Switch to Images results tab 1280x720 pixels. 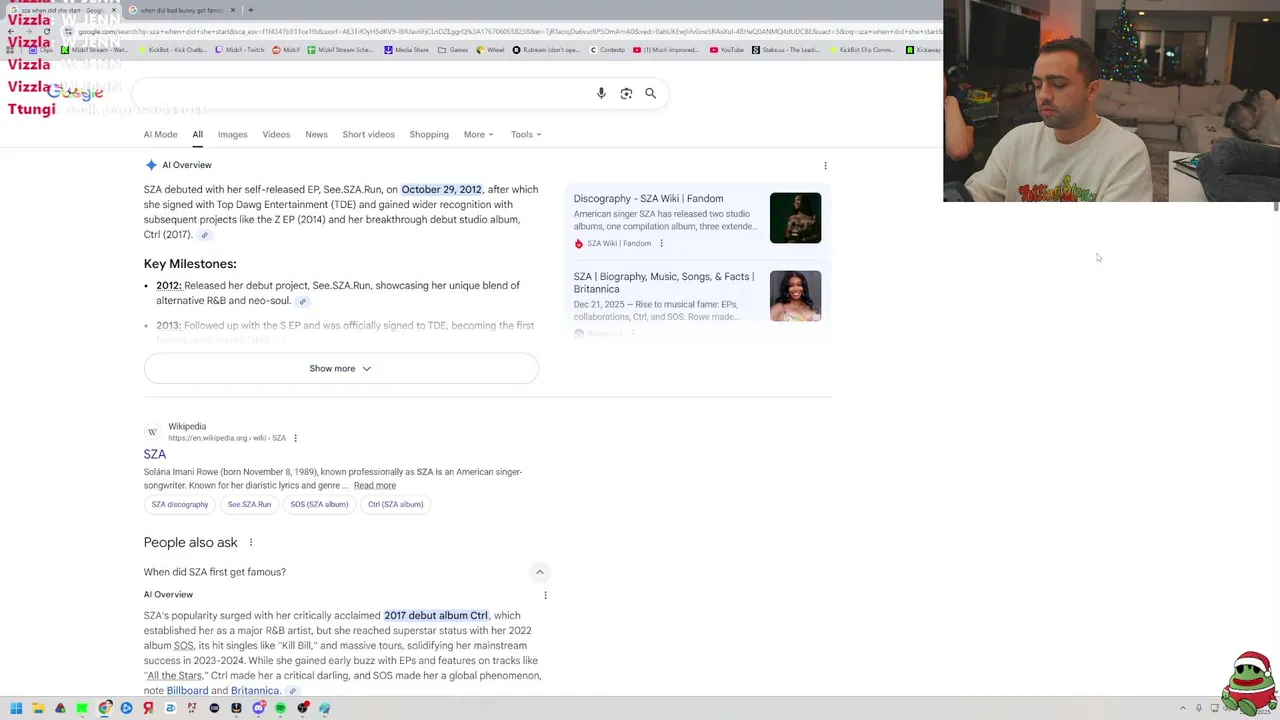coord(232,134)
